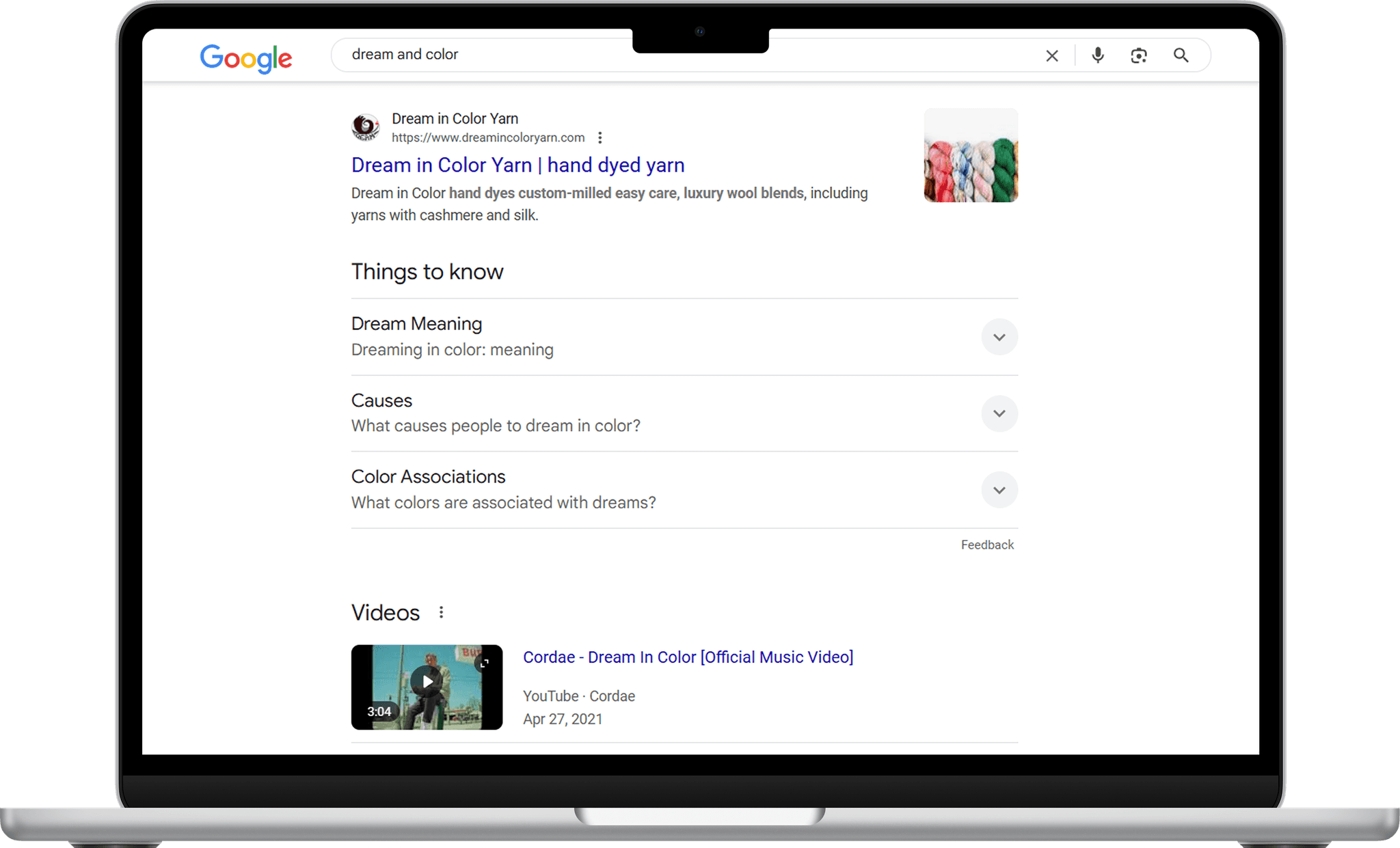This screenshot has width=1400, height=848.
Task: Clear the search query with X
Action: [1051, 56]
